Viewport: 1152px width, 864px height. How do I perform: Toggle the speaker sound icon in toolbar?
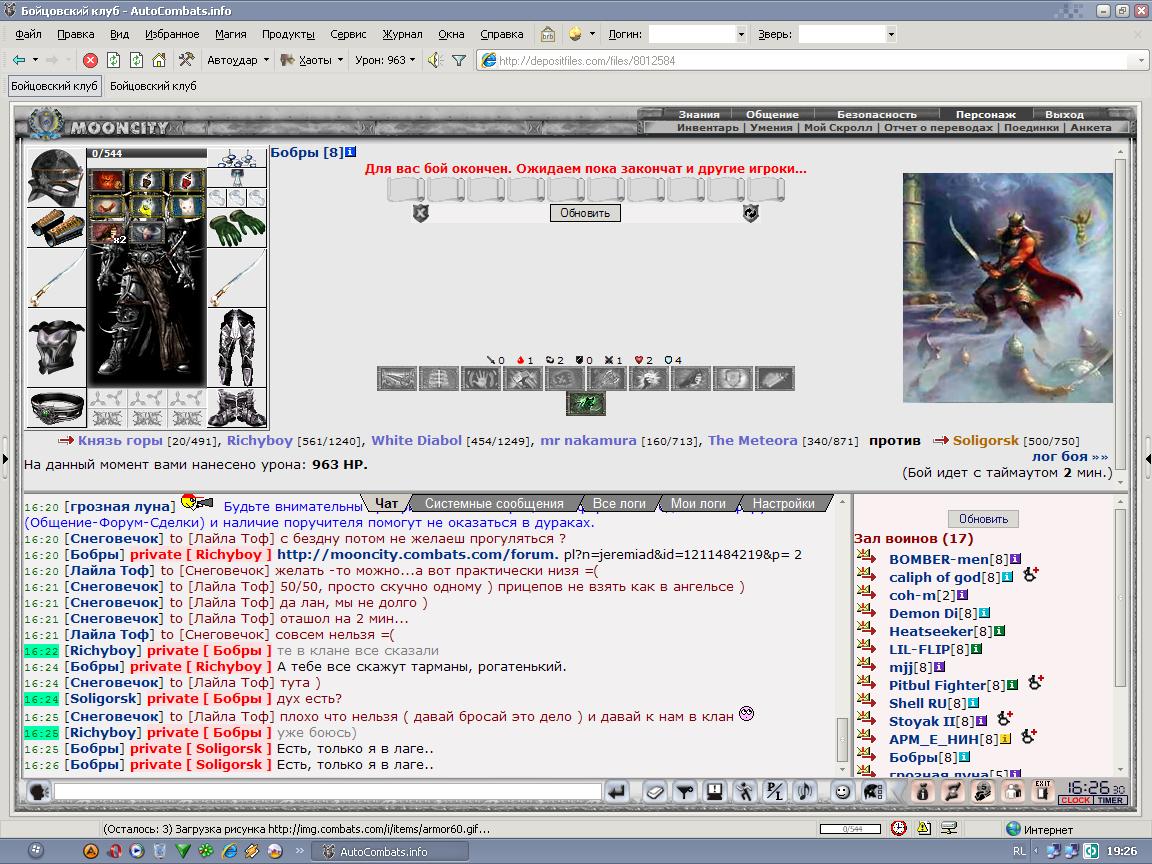point(435,60)
